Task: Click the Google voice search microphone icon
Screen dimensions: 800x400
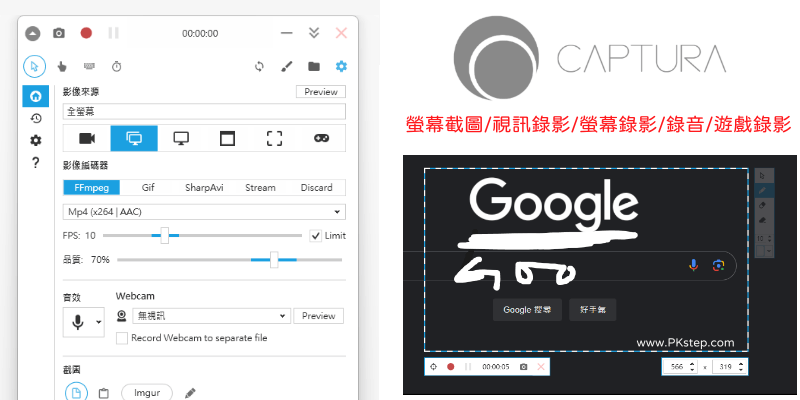Action: [x=693, y=265]
